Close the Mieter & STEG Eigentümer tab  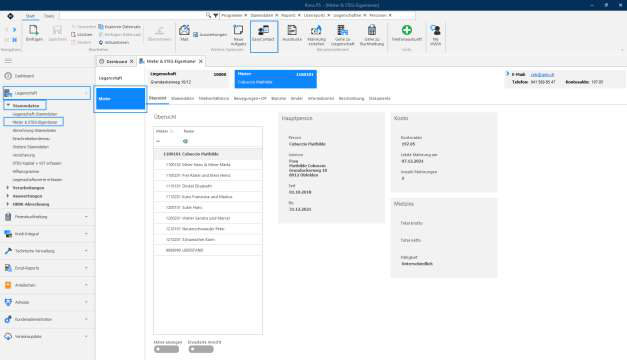[201, 61]
